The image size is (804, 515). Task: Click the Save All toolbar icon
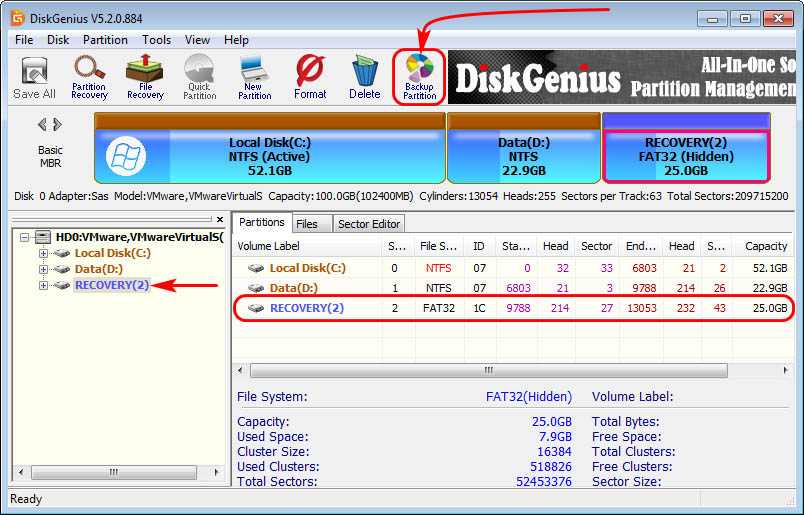pos(34,77)
